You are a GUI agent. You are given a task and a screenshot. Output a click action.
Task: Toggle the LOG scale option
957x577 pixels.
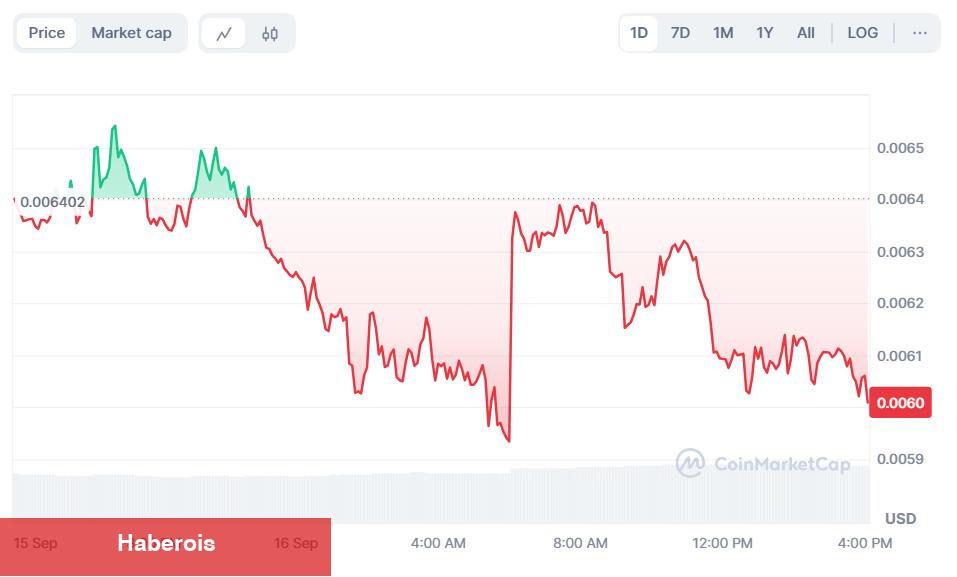(x=862, y=33)
